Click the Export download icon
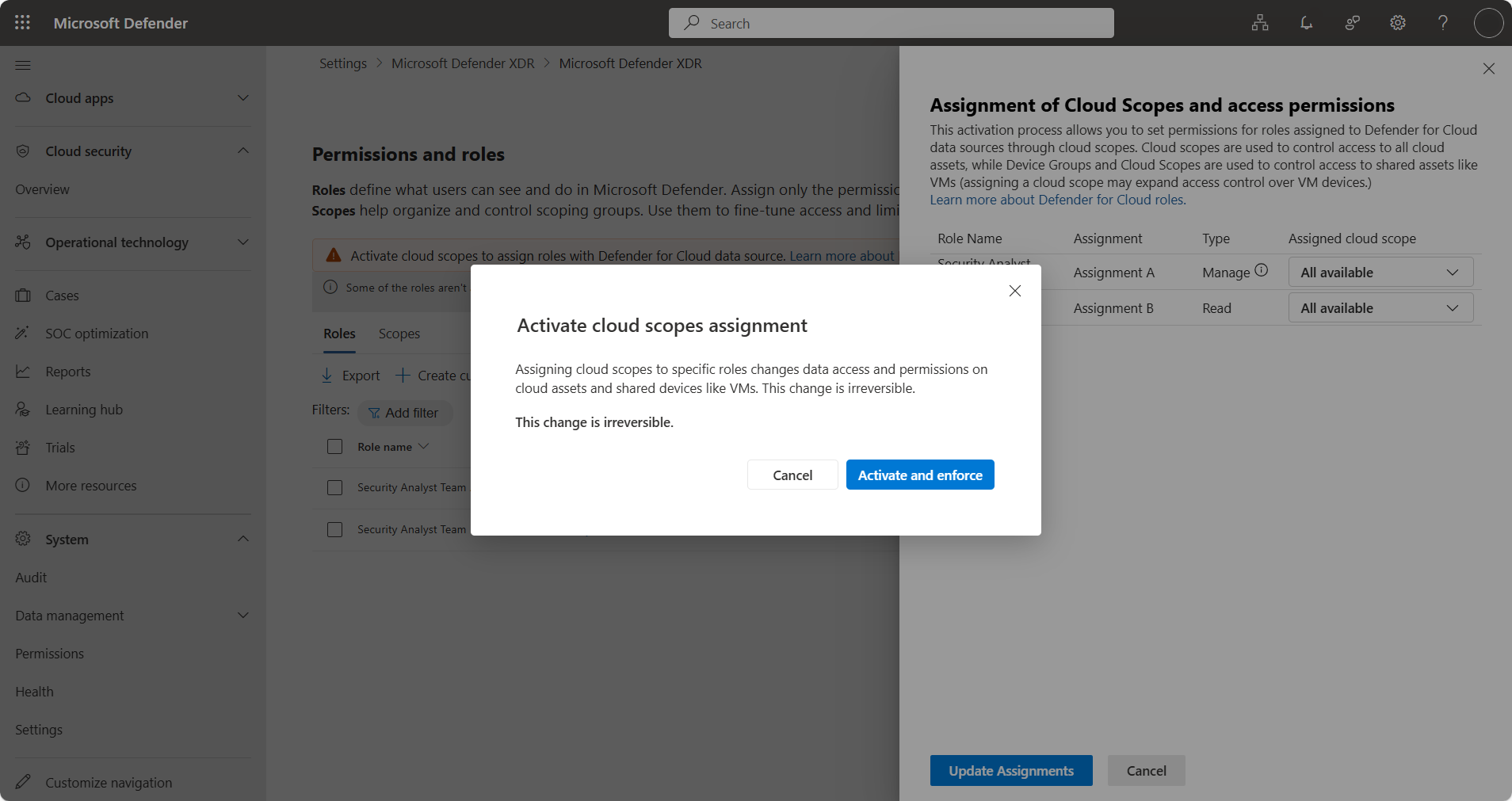 click(326, 376)
